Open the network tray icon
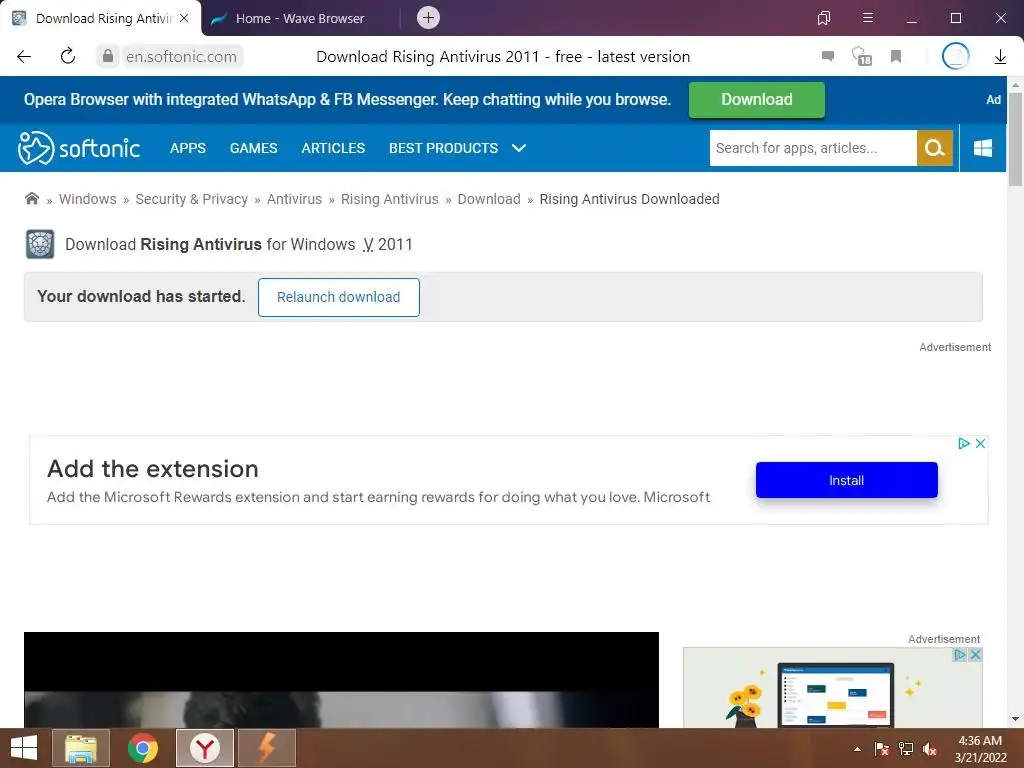 click(906, 749)
